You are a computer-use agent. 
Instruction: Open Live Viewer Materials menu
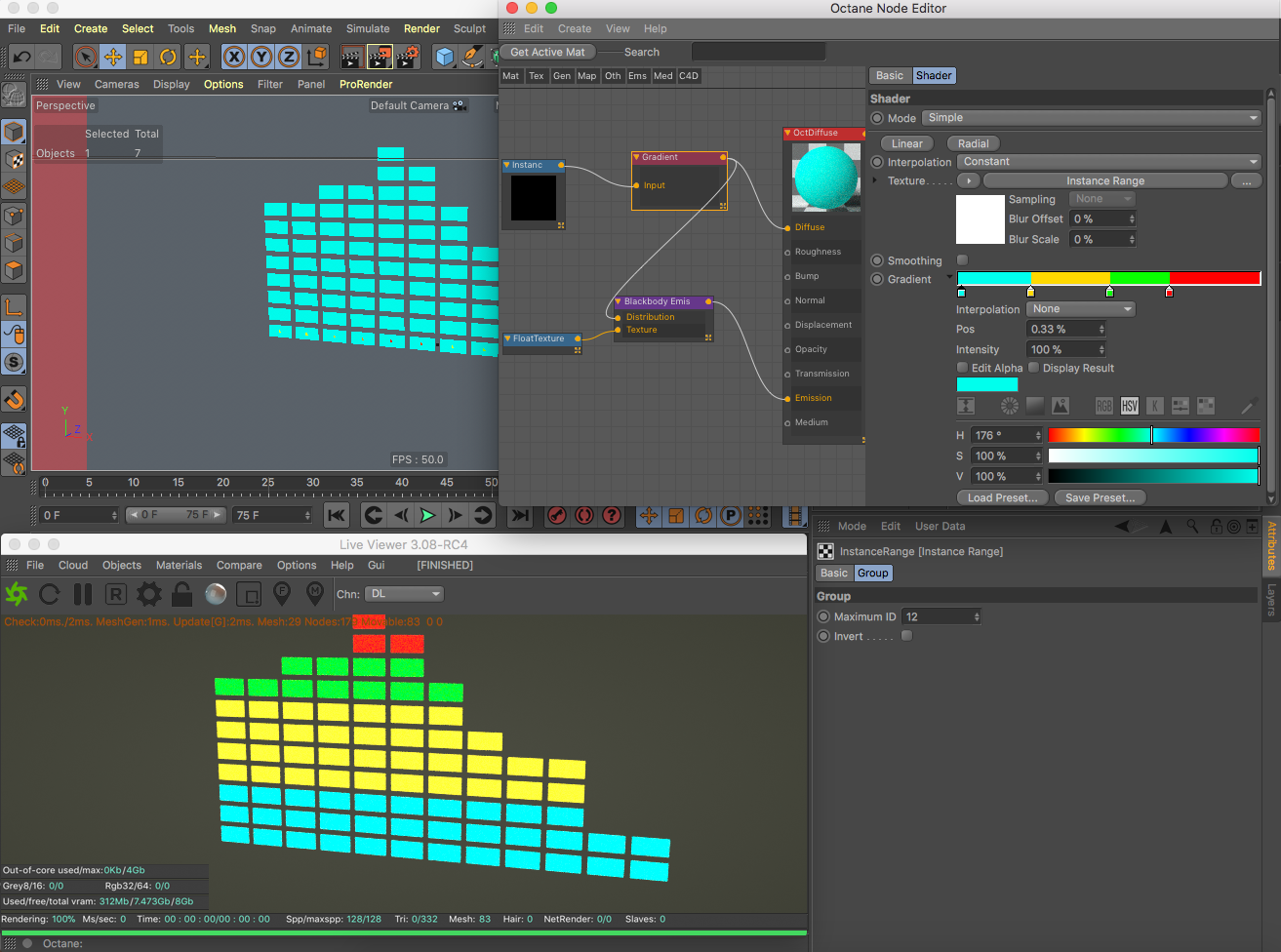[x=180, y=565]
